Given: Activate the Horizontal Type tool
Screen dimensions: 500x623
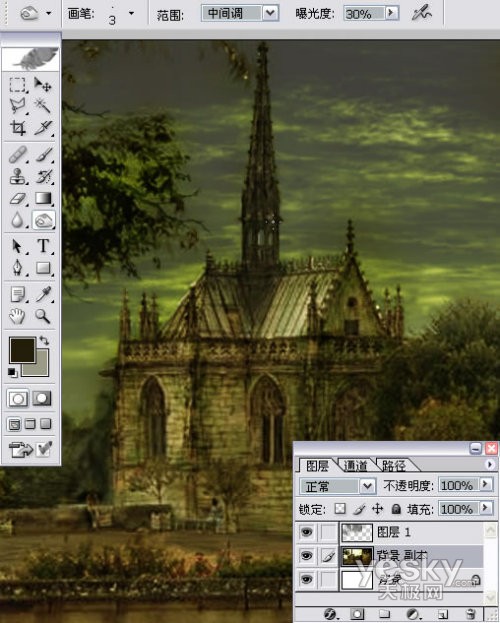Looking at the screenshot, I should 43,246.
